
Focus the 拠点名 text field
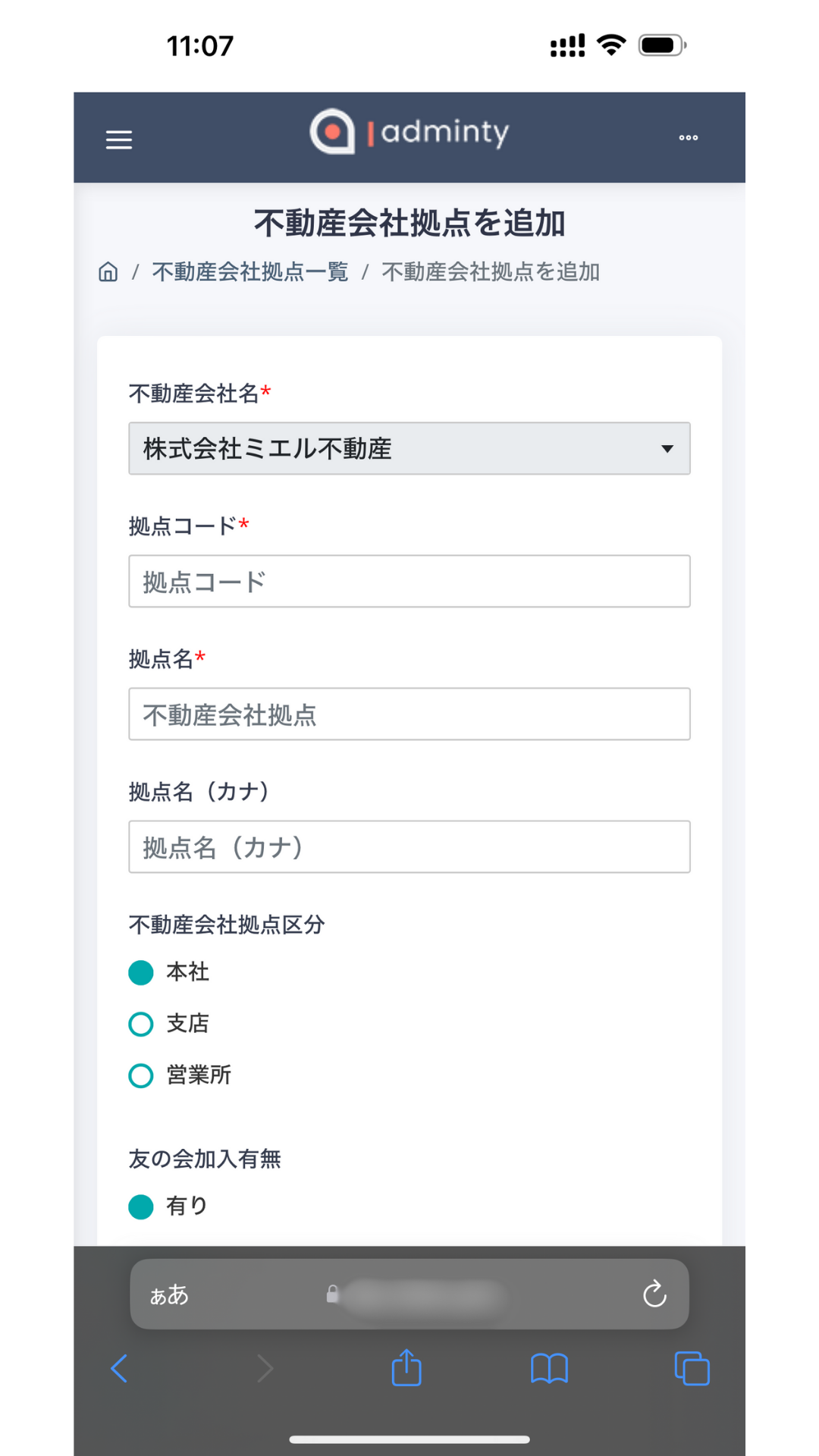coord(409,714)
